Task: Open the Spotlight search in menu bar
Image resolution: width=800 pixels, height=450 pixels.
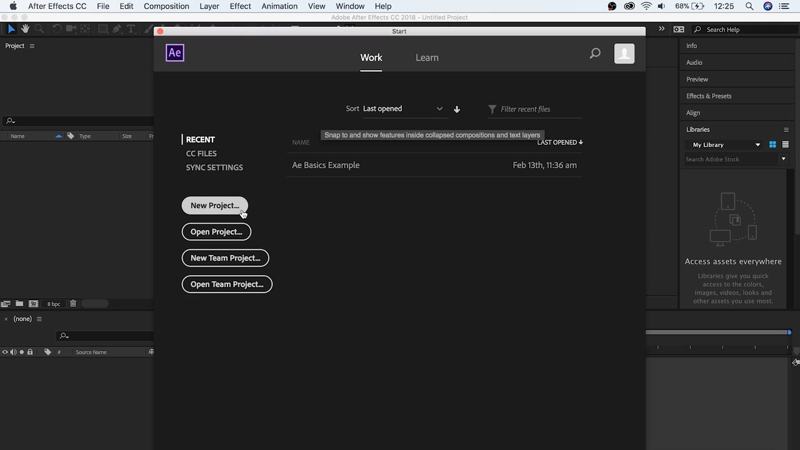Action: click(x=749, y=6)
